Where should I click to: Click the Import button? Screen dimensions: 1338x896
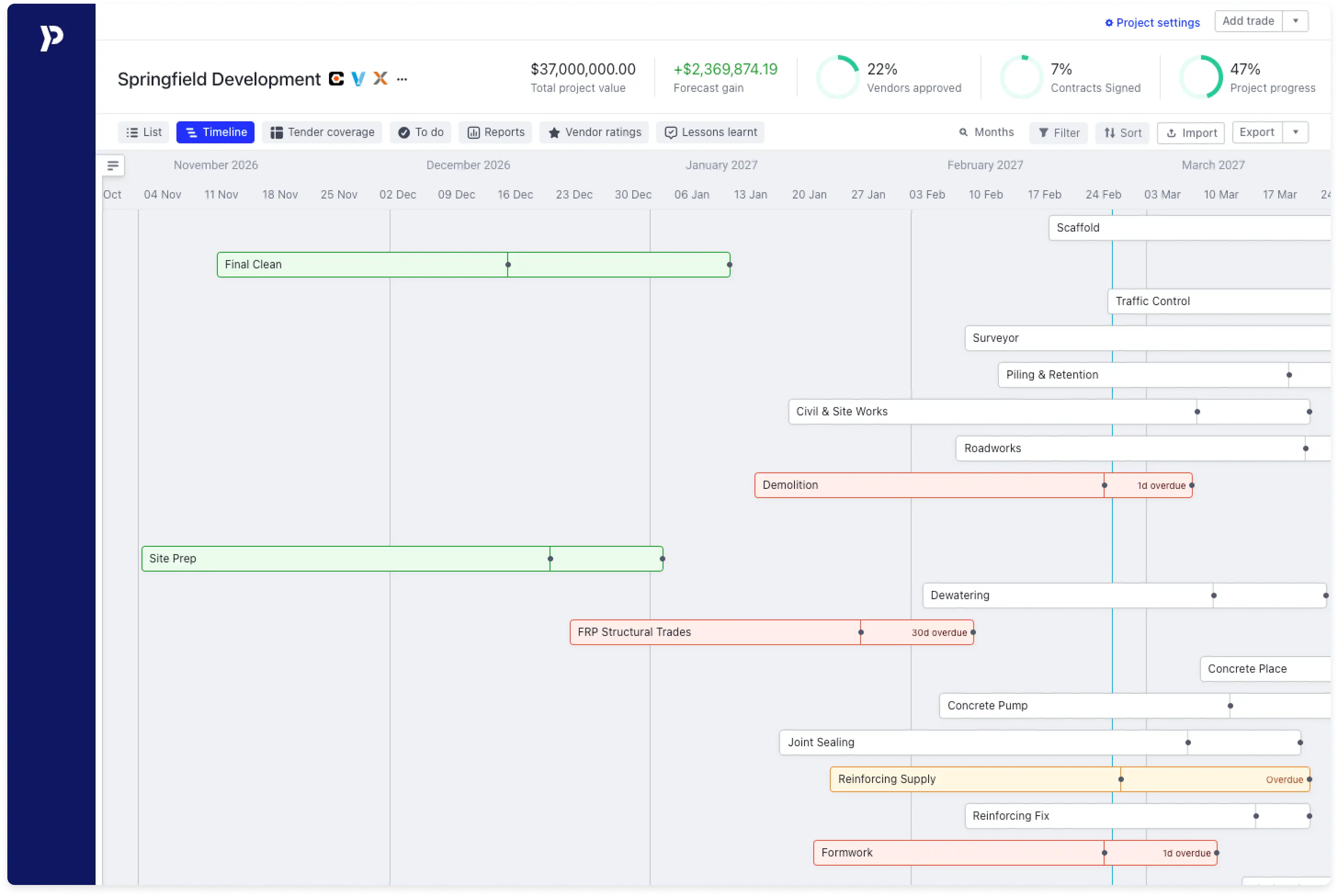(x=1191, y=133)
